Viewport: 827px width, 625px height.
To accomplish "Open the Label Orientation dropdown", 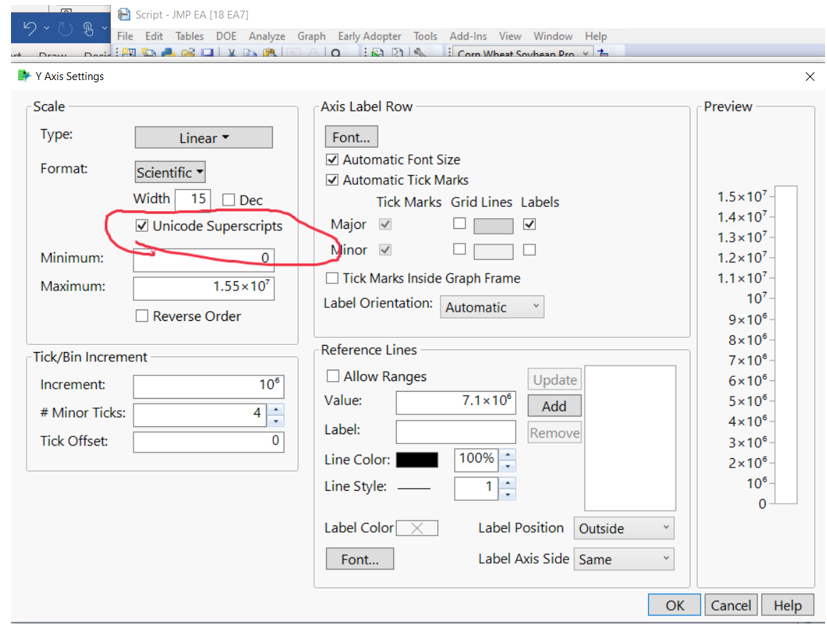I will [491, 307].
